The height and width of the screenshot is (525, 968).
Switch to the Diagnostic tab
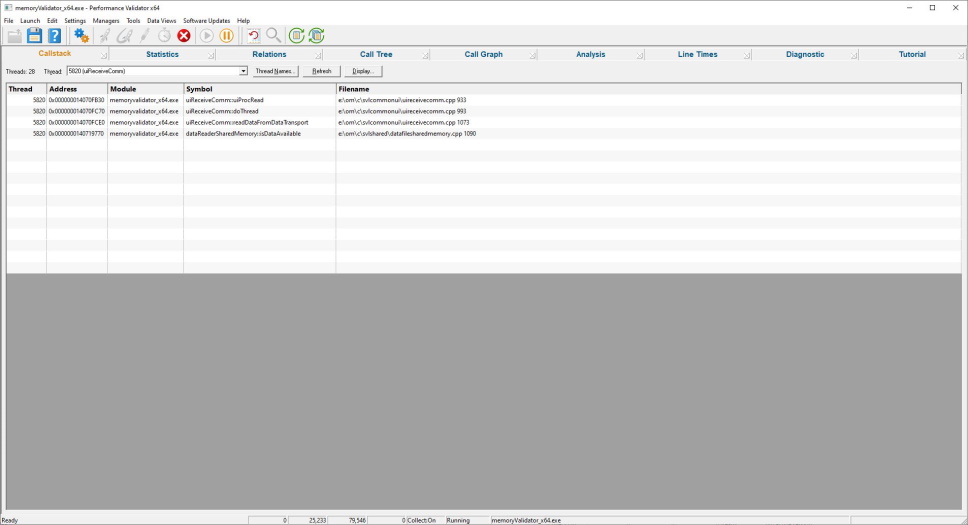click(804, 54)
